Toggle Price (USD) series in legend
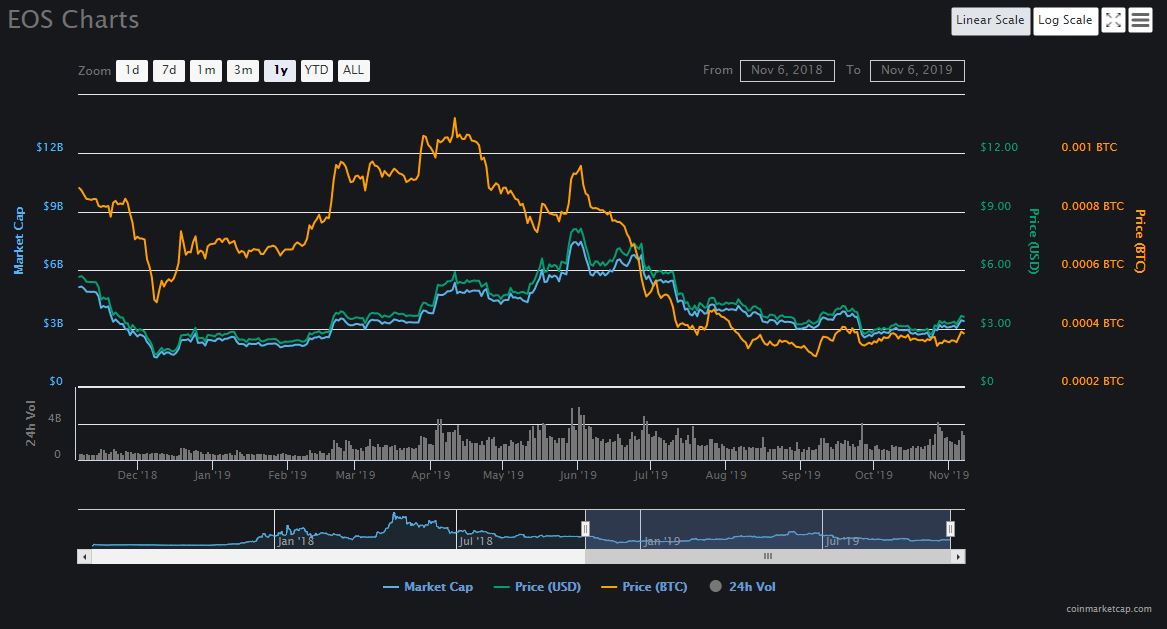This screenshot has height=629, width=1167. coord(537,587)
